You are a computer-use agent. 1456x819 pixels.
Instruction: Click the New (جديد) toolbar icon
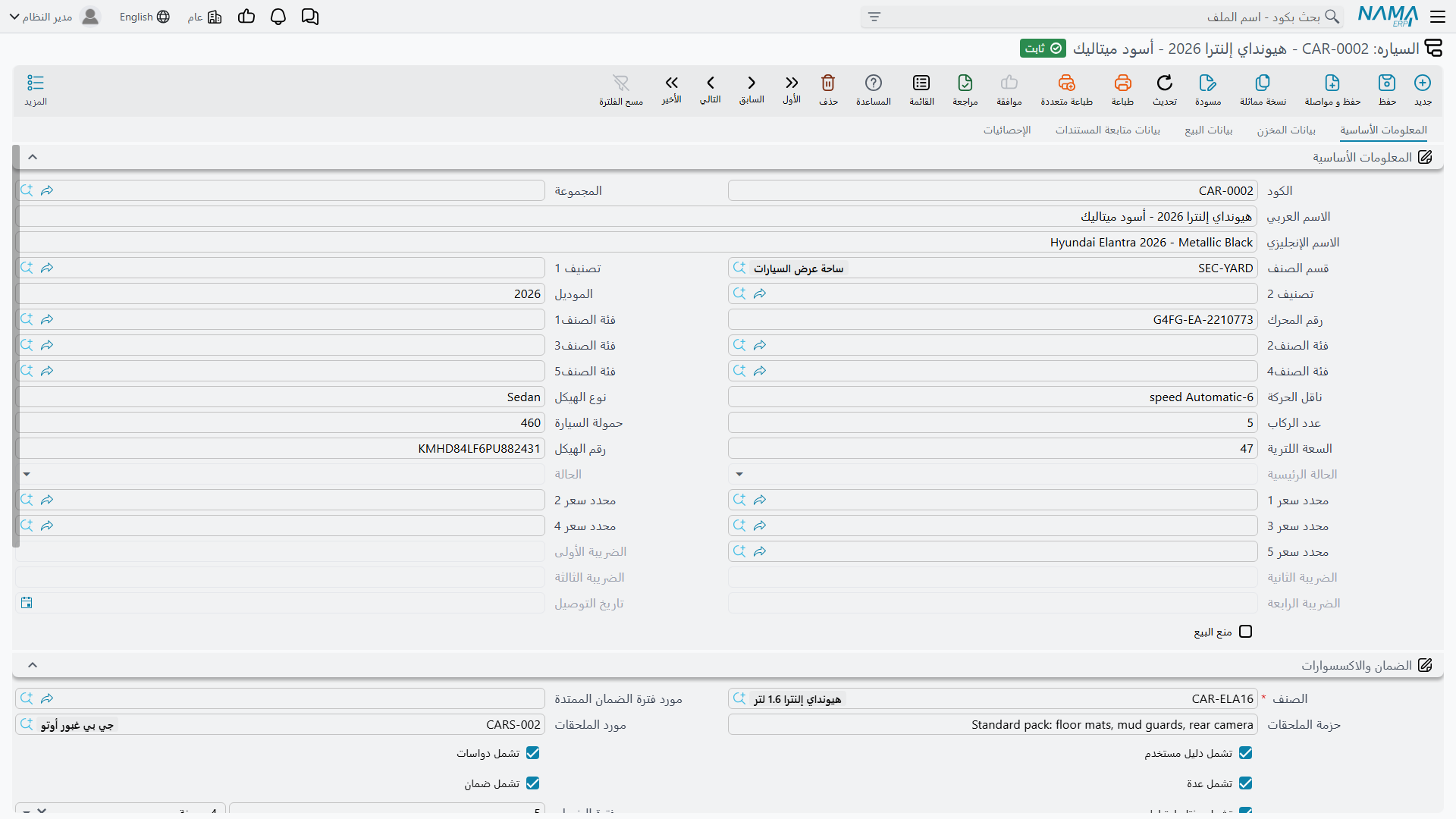pos(1423,89)
